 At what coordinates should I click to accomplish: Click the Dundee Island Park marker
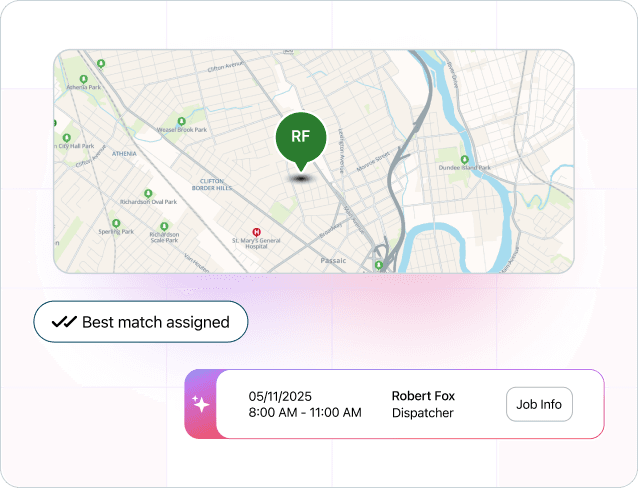(463, 160)
